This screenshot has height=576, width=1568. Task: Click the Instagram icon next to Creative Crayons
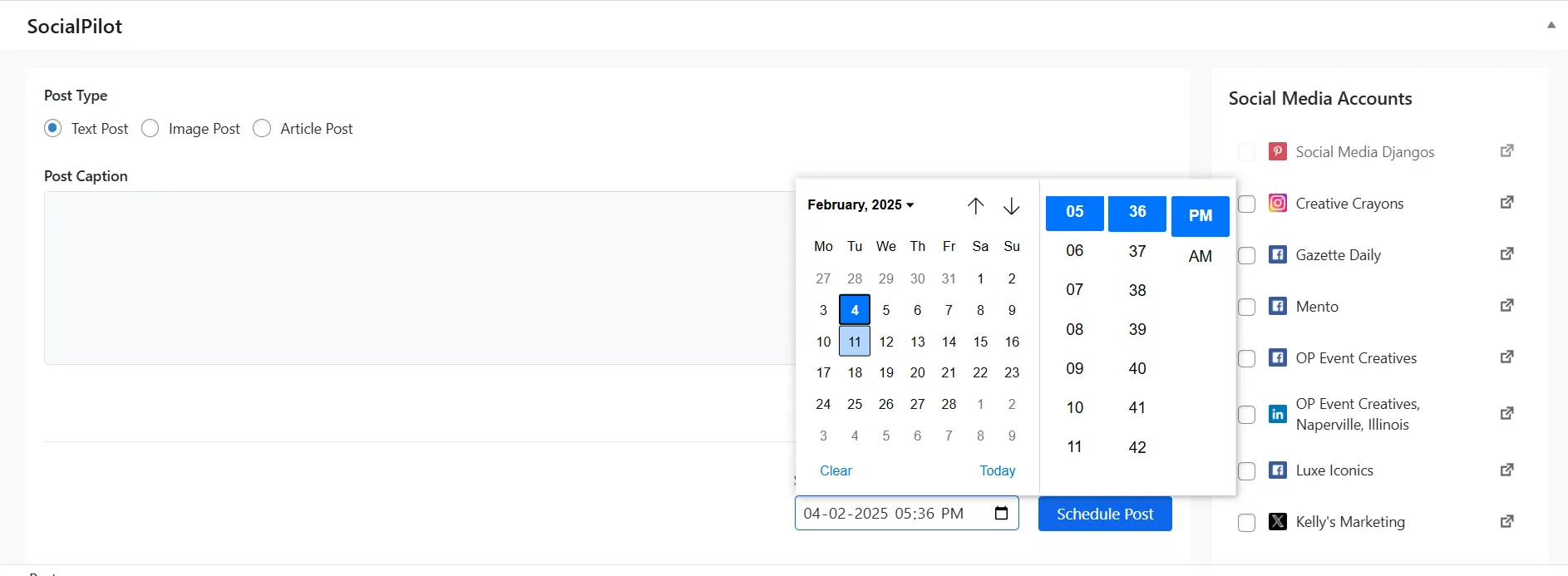[x=1278, y=202]
